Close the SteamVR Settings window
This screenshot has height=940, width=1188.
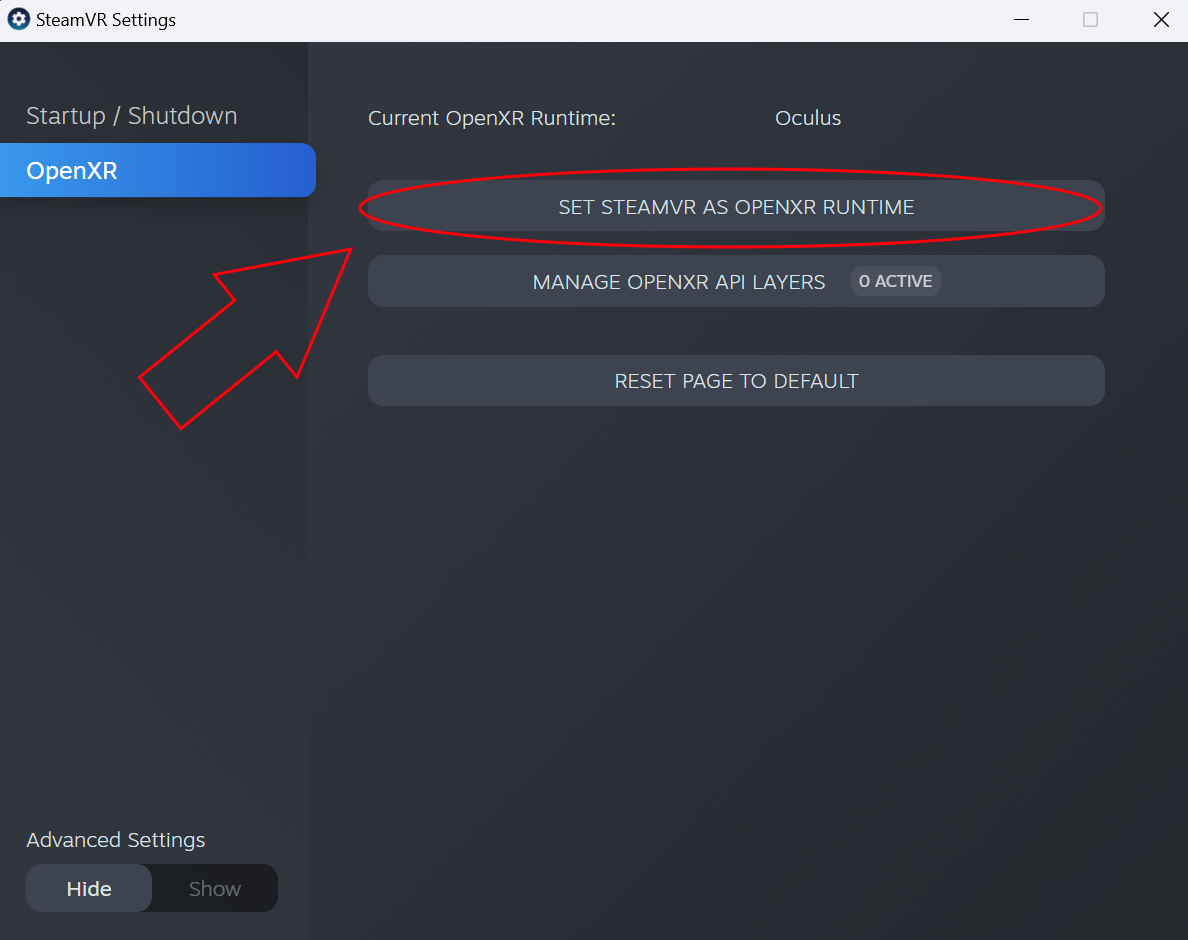click(x=1161, y=20)
